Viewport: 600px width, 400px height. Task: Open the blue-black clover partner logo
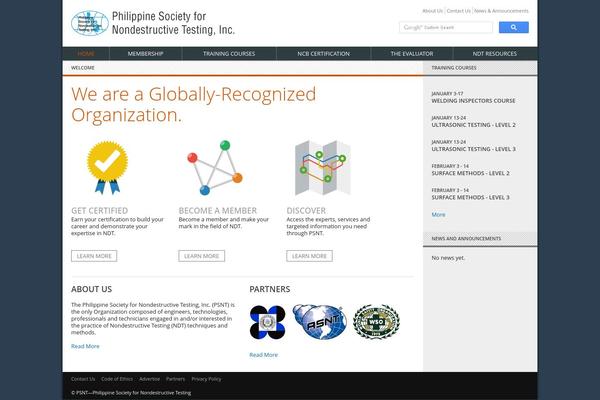coord(267,322)
